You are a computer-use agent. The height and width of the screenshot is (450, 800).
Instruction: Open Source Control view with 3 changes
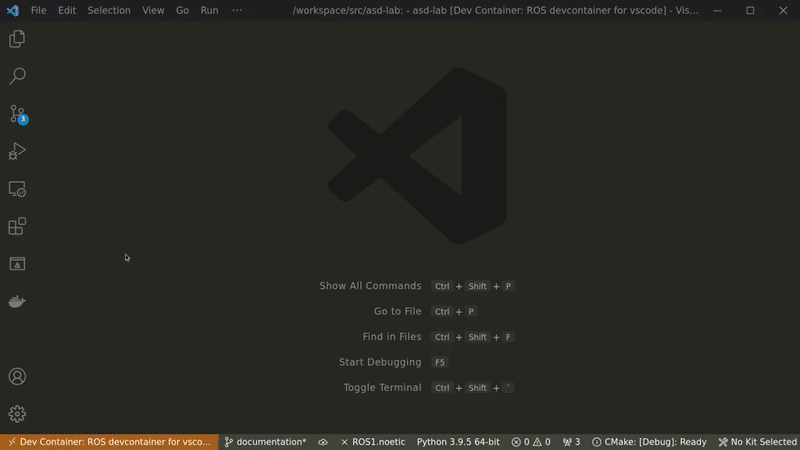pyautogui.click(x=18, y=114)
